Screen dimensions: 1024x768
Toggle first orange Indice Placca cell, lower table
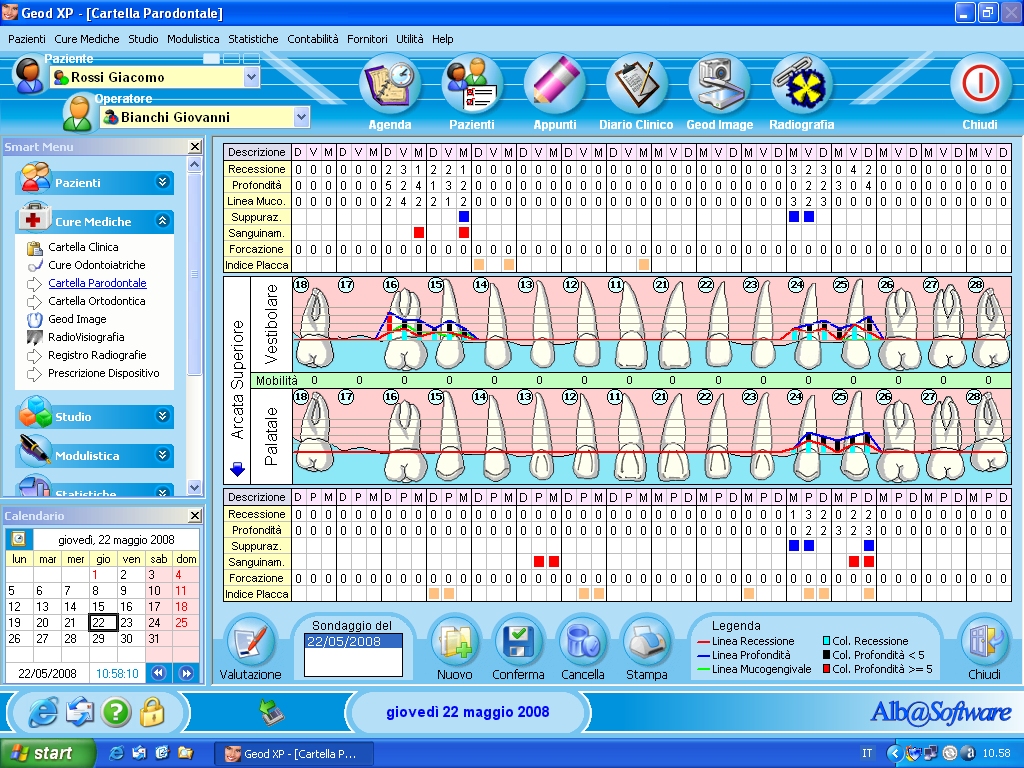coord(434,594)
